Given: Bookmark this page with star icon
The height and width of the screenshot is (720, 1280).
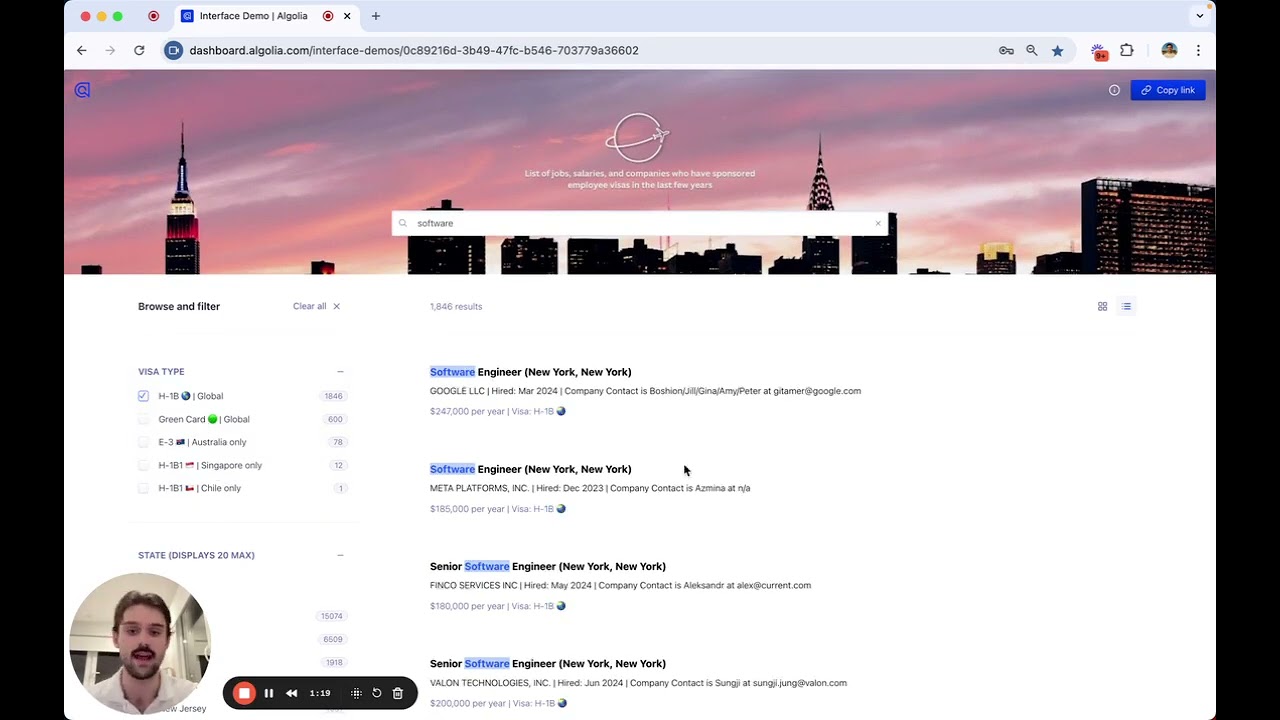Looking at the screenshot, I should (x=1057, y=50).
